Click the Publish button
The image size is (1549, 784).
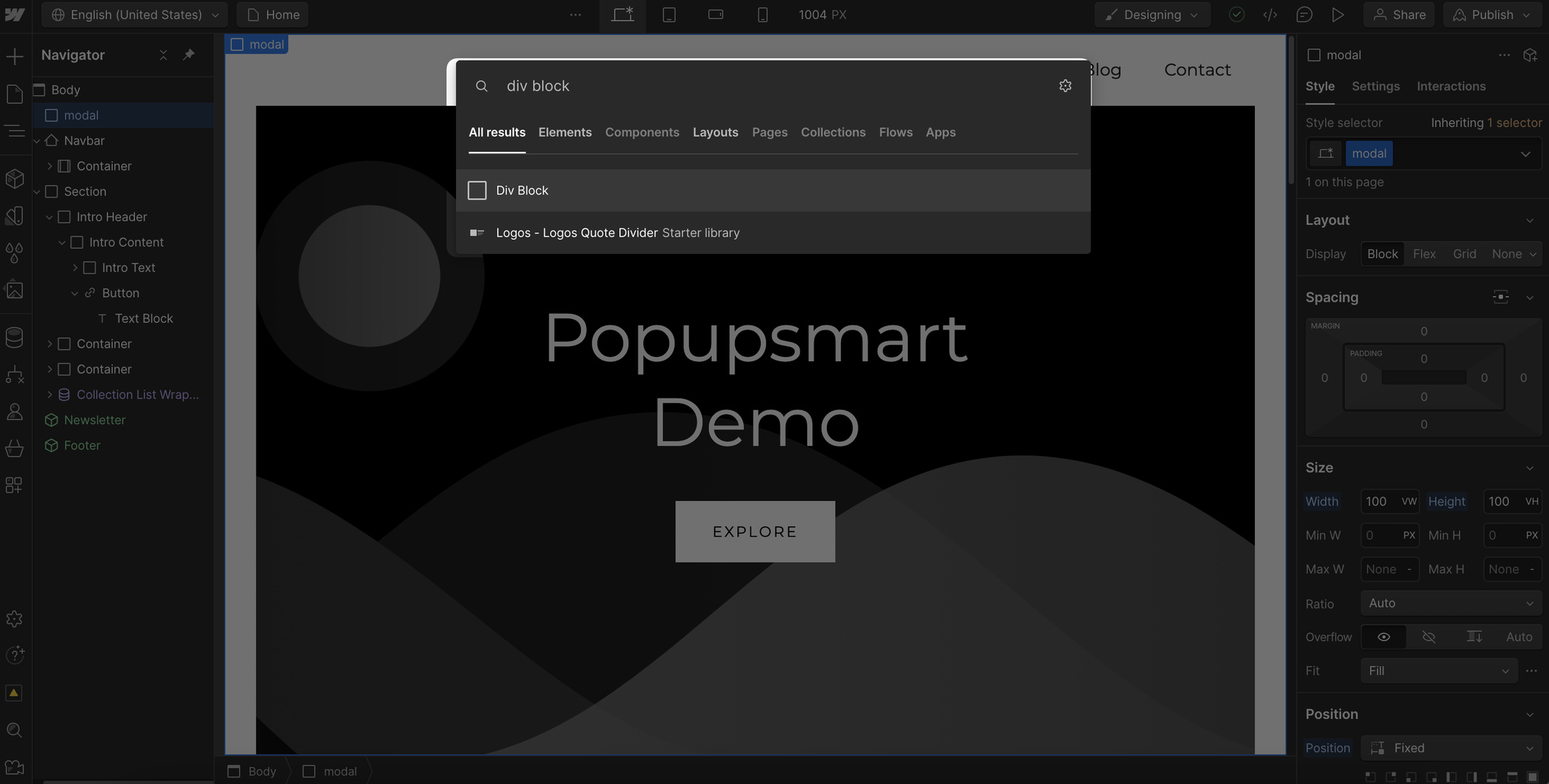1492,15
